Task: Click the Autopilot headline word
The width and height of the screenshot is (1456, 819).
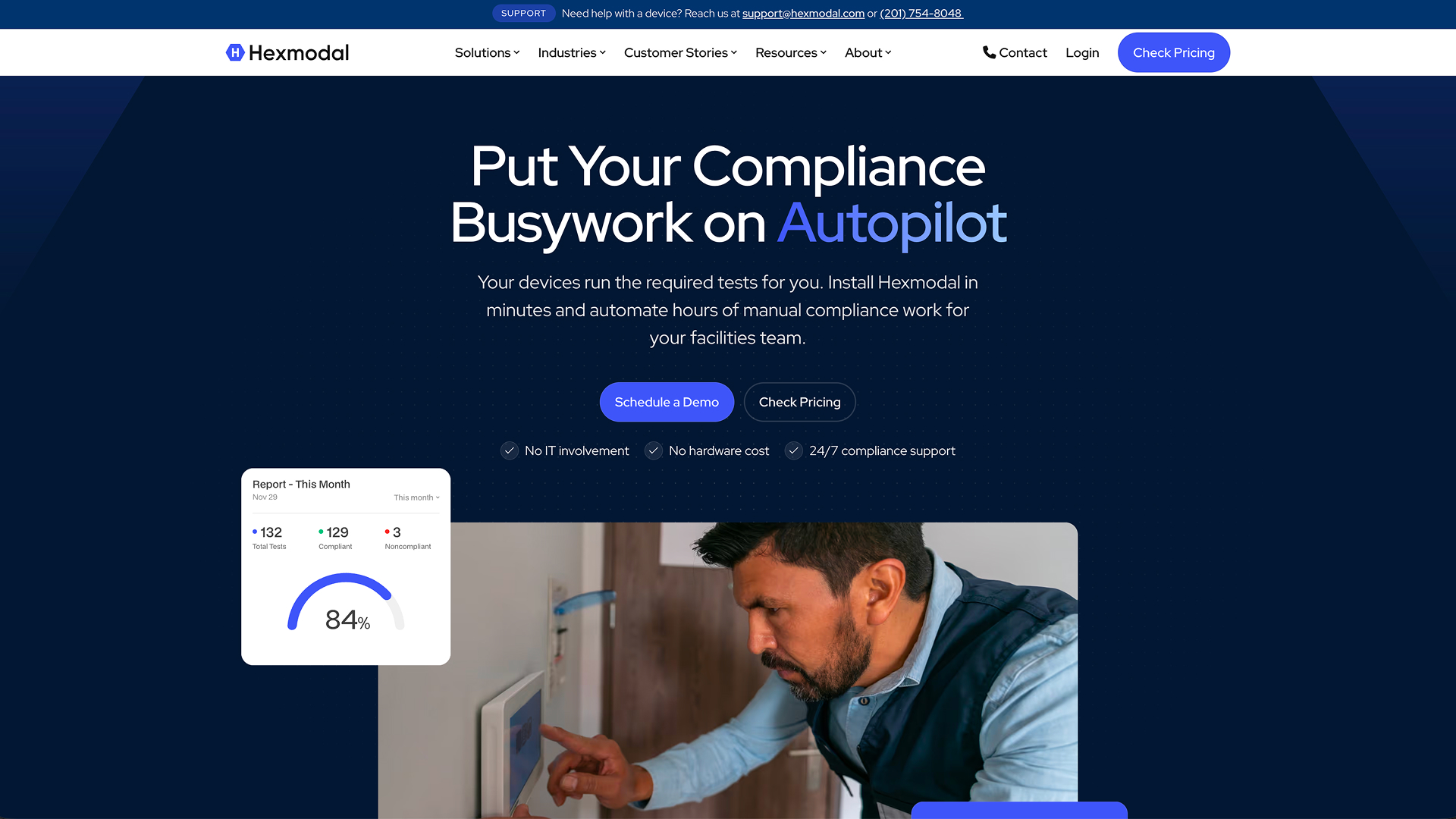Action: (892, 224)
